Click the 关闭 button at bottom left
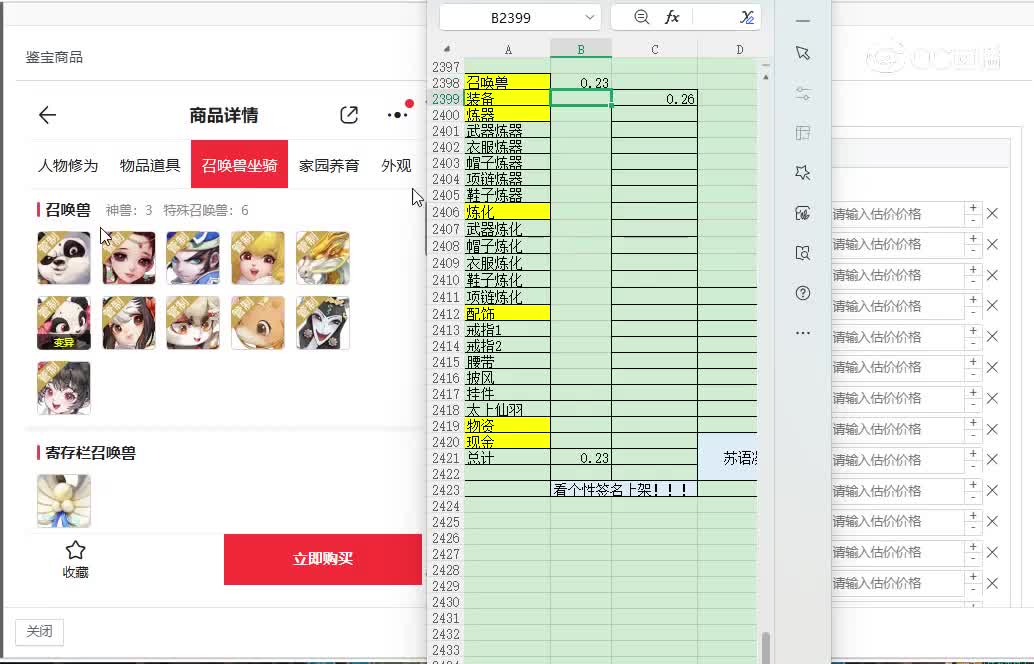 point(40,632)
